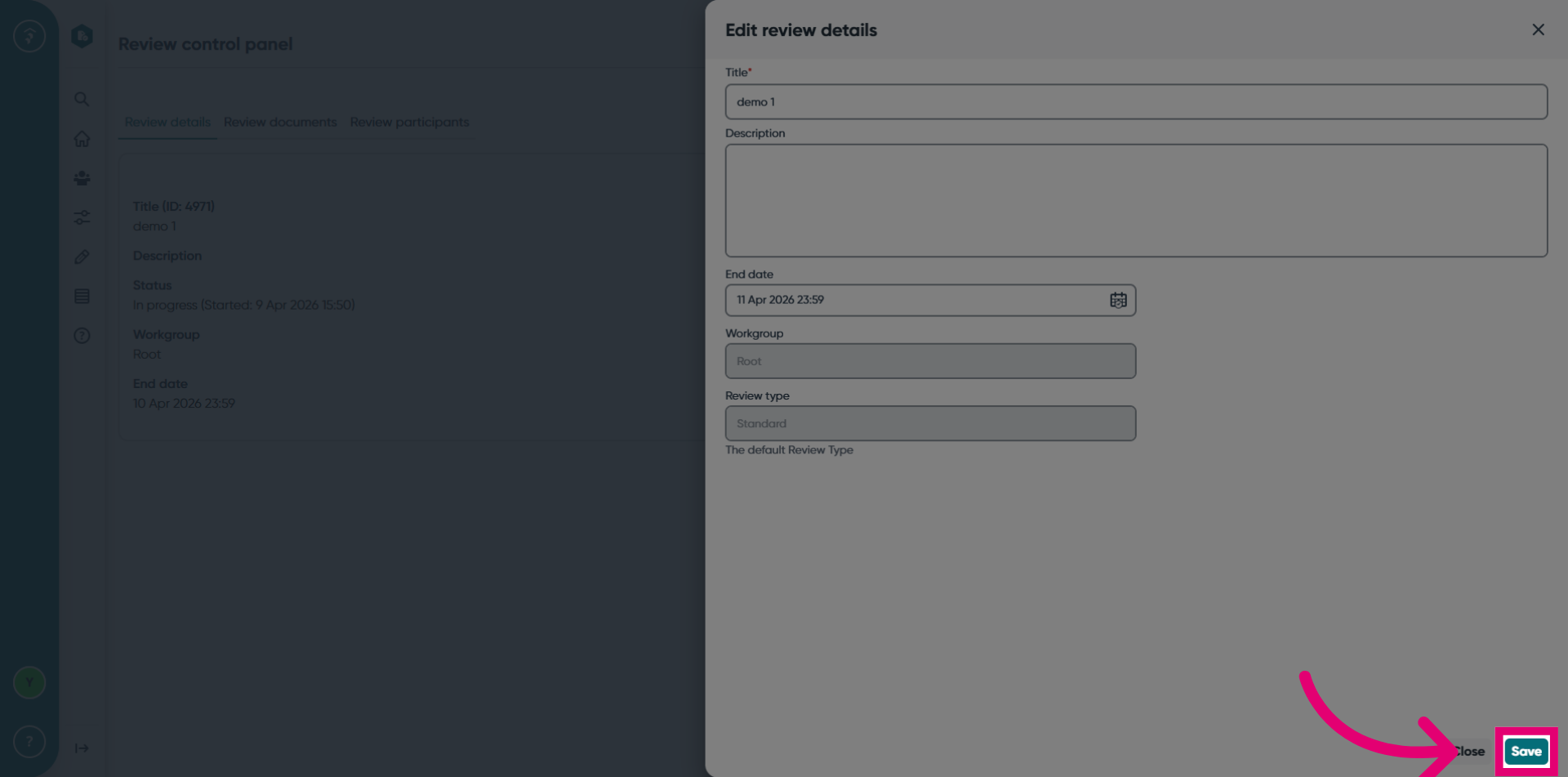Switch to the Review participants tab

(409, 122)
